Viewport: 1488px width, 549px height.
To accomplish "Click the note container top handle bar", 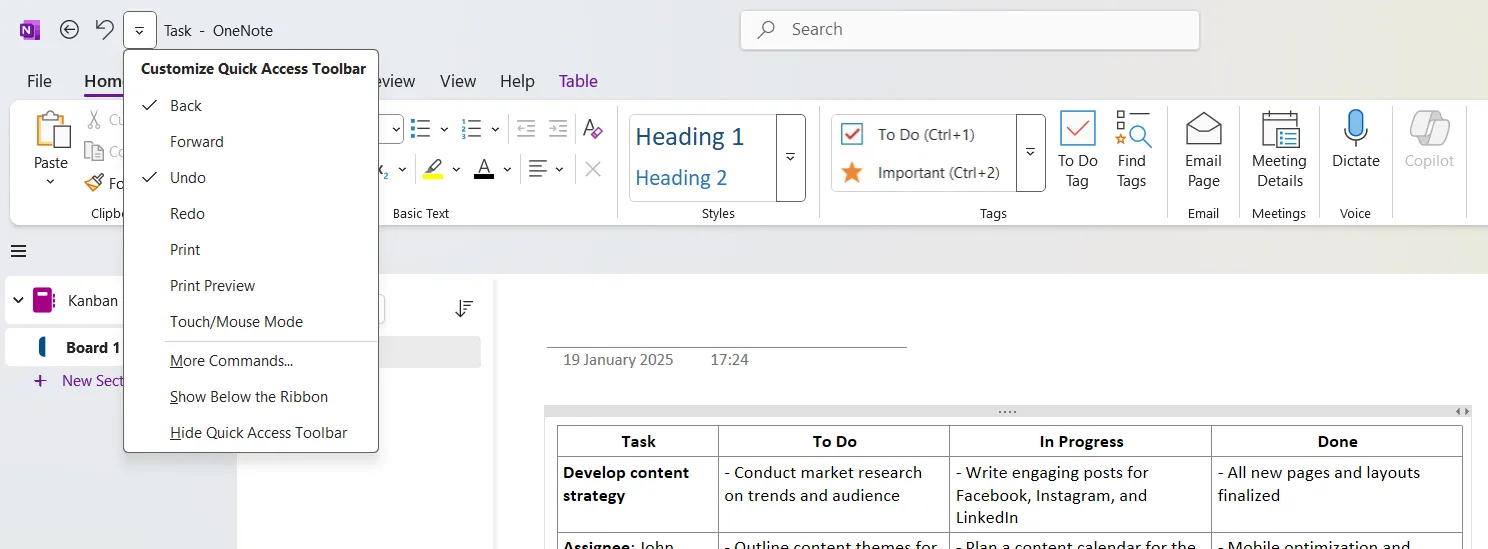I will (x=1007, y=412).
